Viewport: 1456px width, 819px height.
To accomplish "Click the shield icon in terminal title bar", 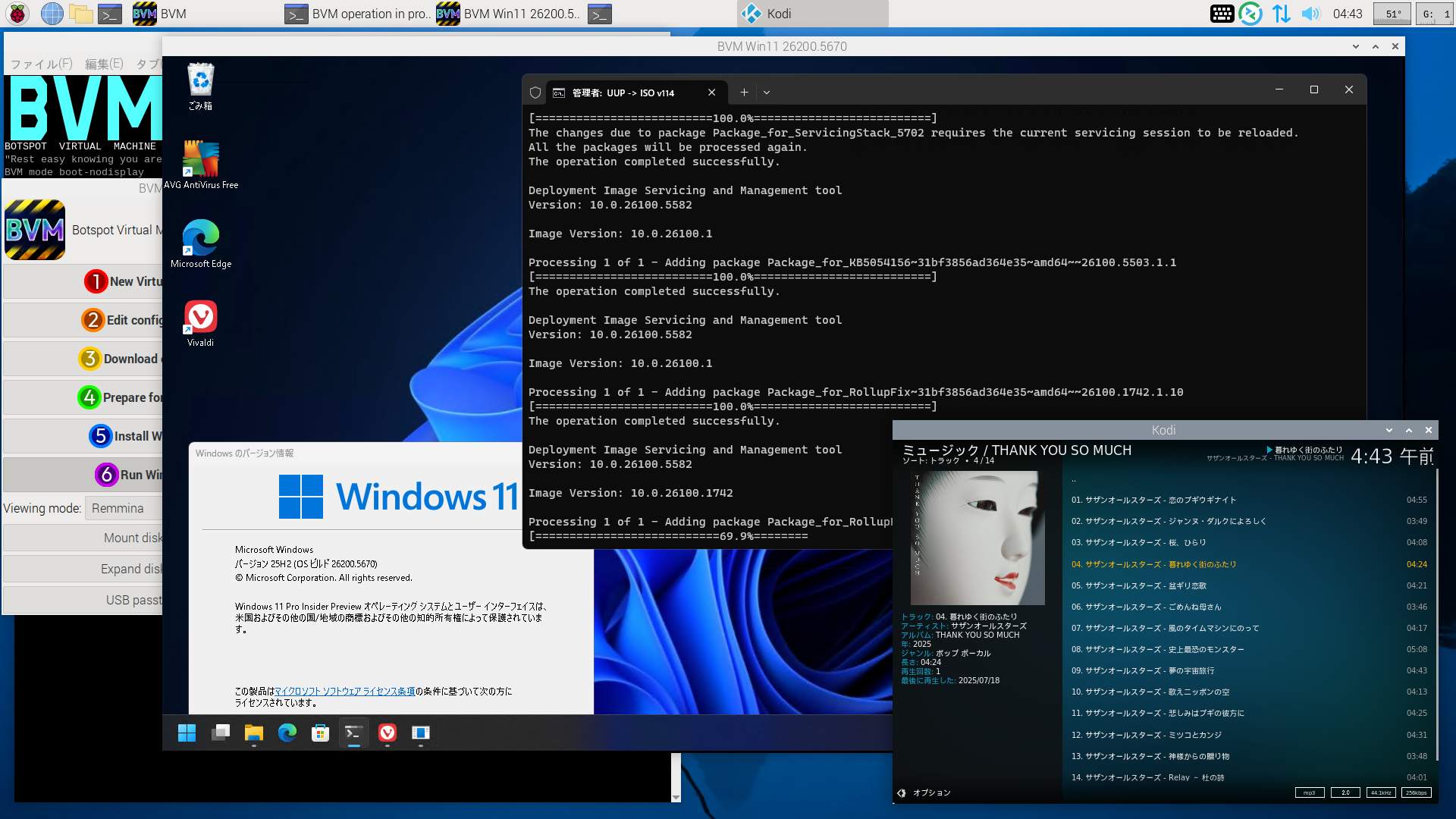I will (x=535, y=93).
